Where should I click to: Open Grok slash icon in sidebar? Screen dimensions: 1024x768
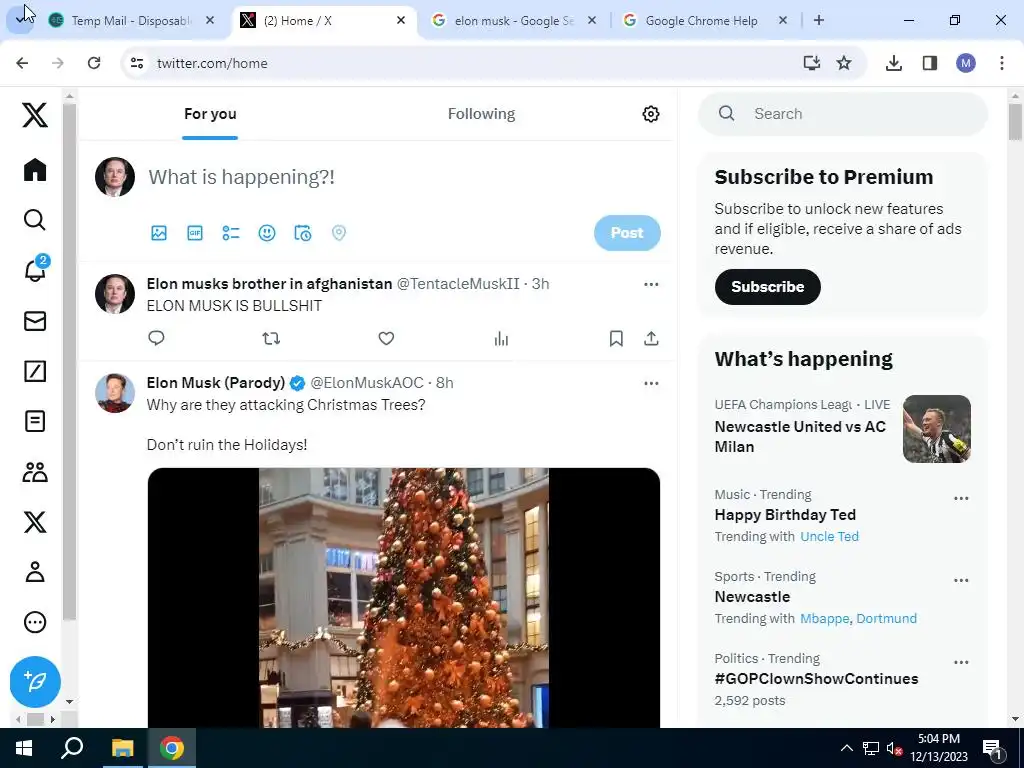click(x=35, y=371)
